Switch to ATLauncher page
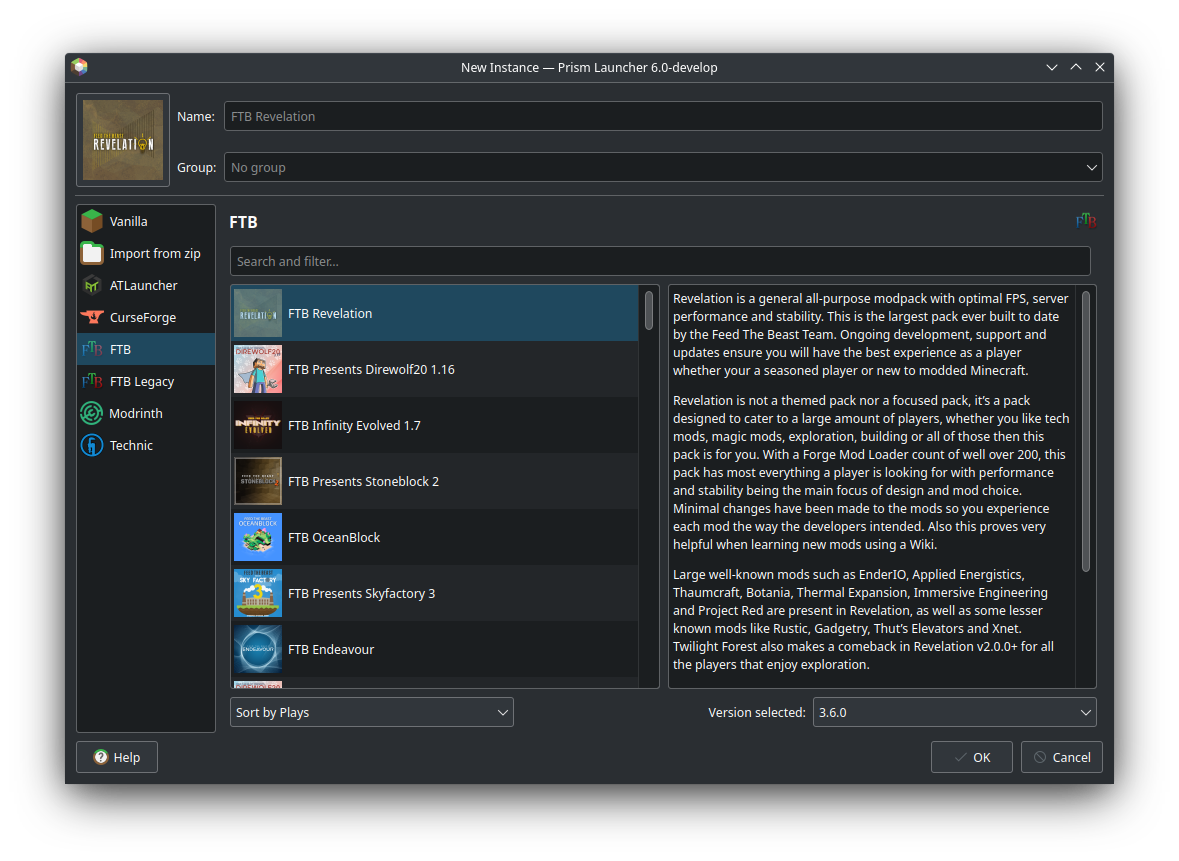1179x861 pixels. [x=146, y=285]
